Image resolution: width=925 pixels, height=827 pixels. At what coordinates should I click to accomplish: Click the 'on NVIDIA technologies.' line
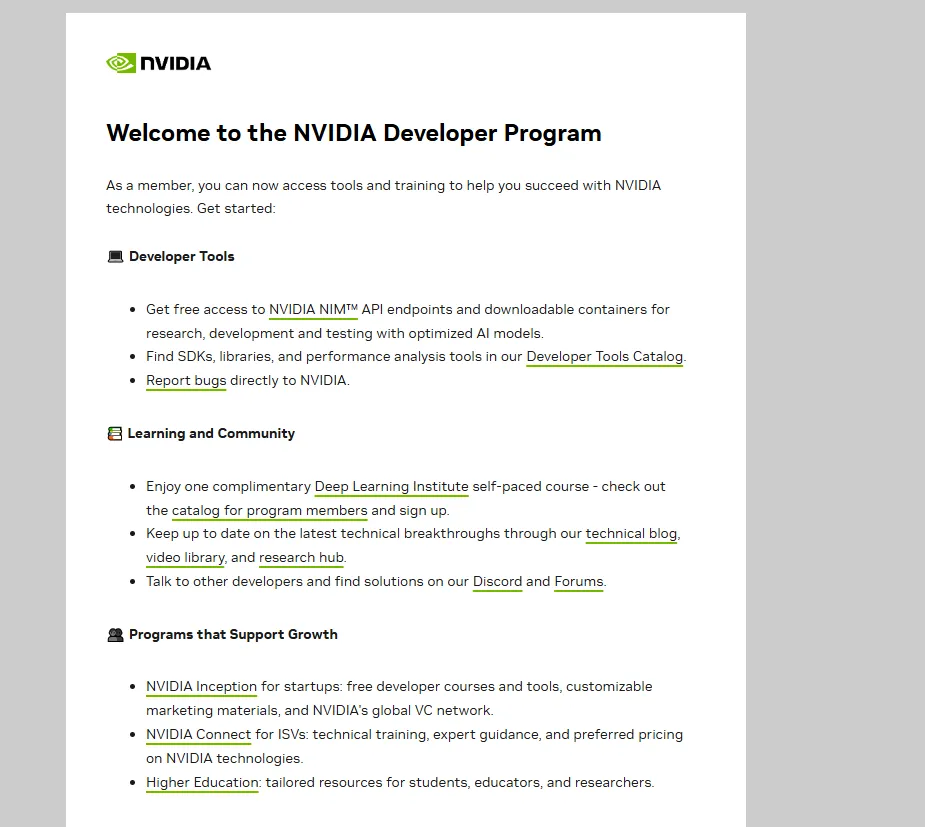(x=225, y=759)
